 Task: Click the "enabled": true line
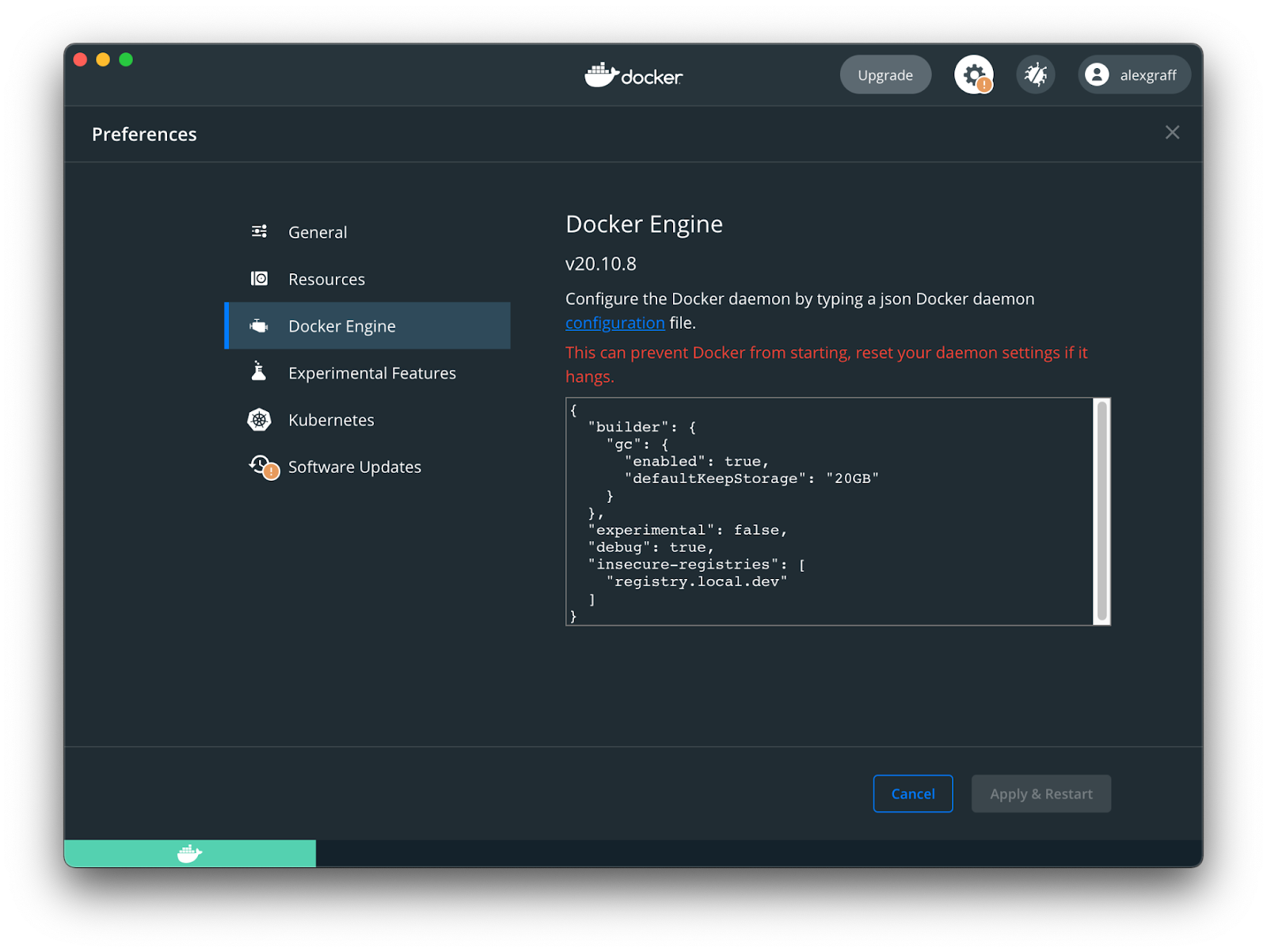(x=697, y=461)
